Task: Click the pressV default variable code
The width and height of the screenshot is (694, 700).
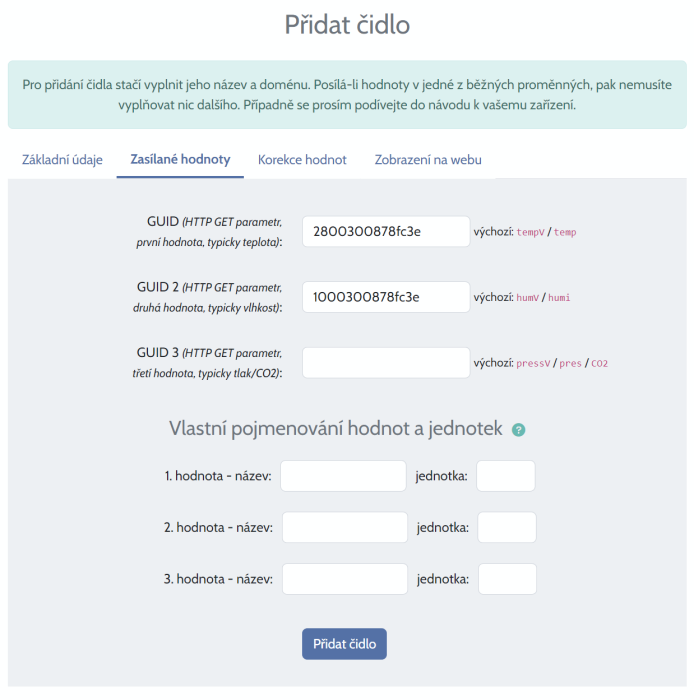Action: click(533, 364)
